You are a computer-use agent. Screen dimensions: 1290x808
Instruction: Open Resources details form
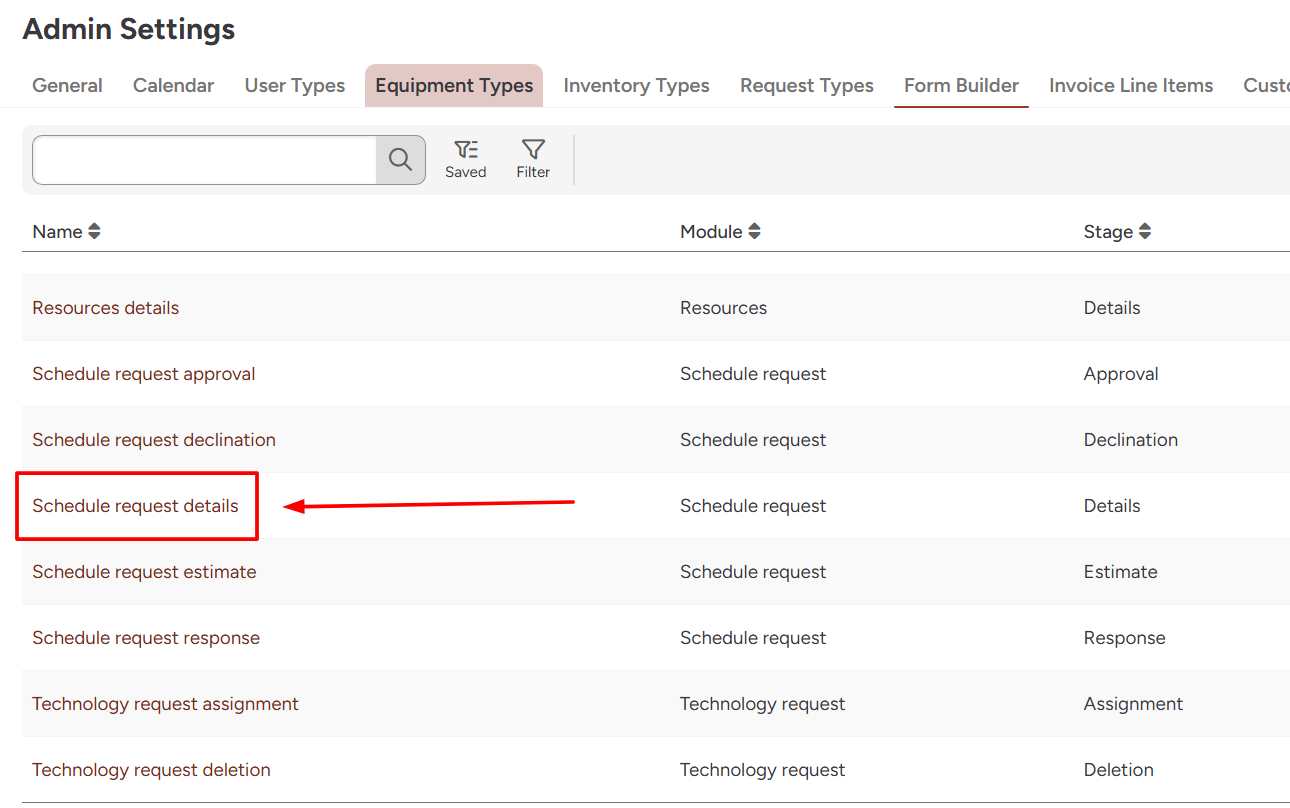(x=105, y=308)
